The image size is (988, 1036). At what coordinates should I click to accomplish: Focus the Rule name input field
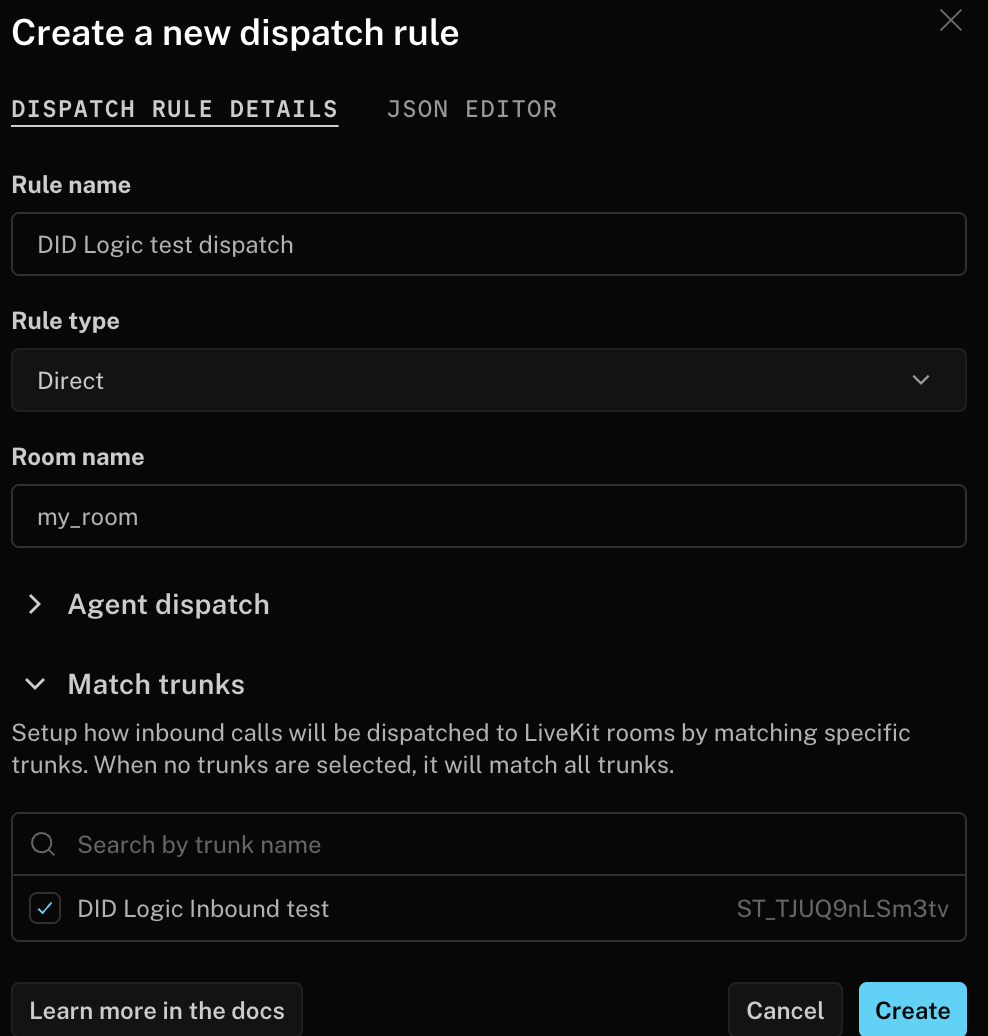(x=488, y=244)
